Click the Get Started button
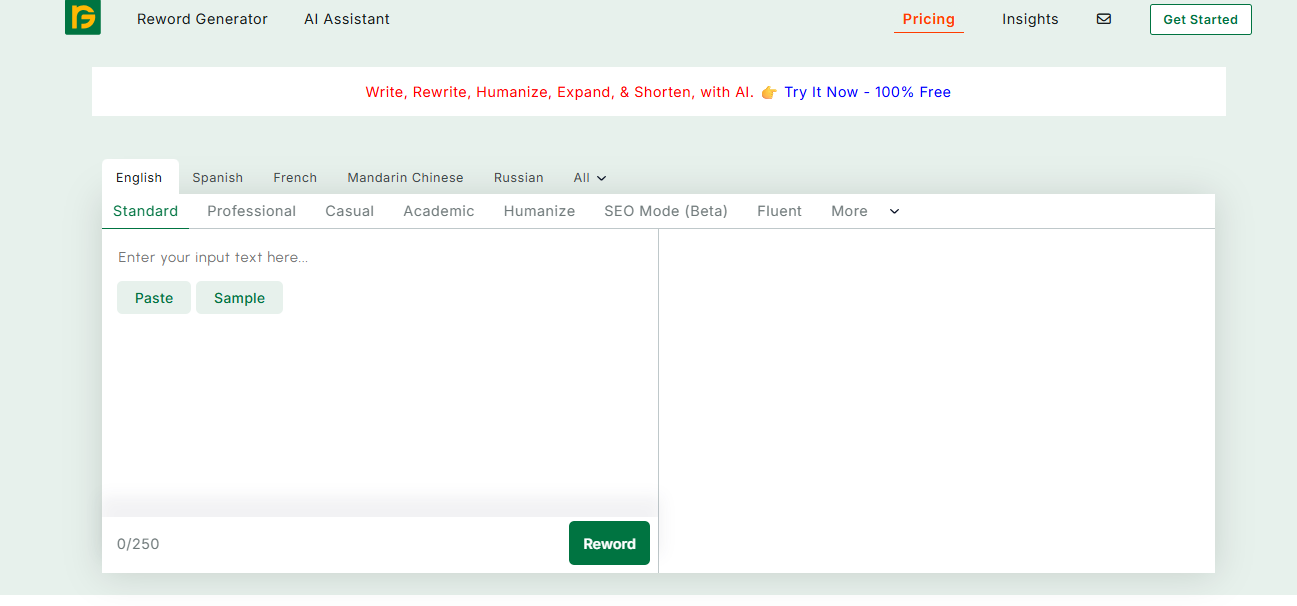1297x606 pixels. (1200, 20)
